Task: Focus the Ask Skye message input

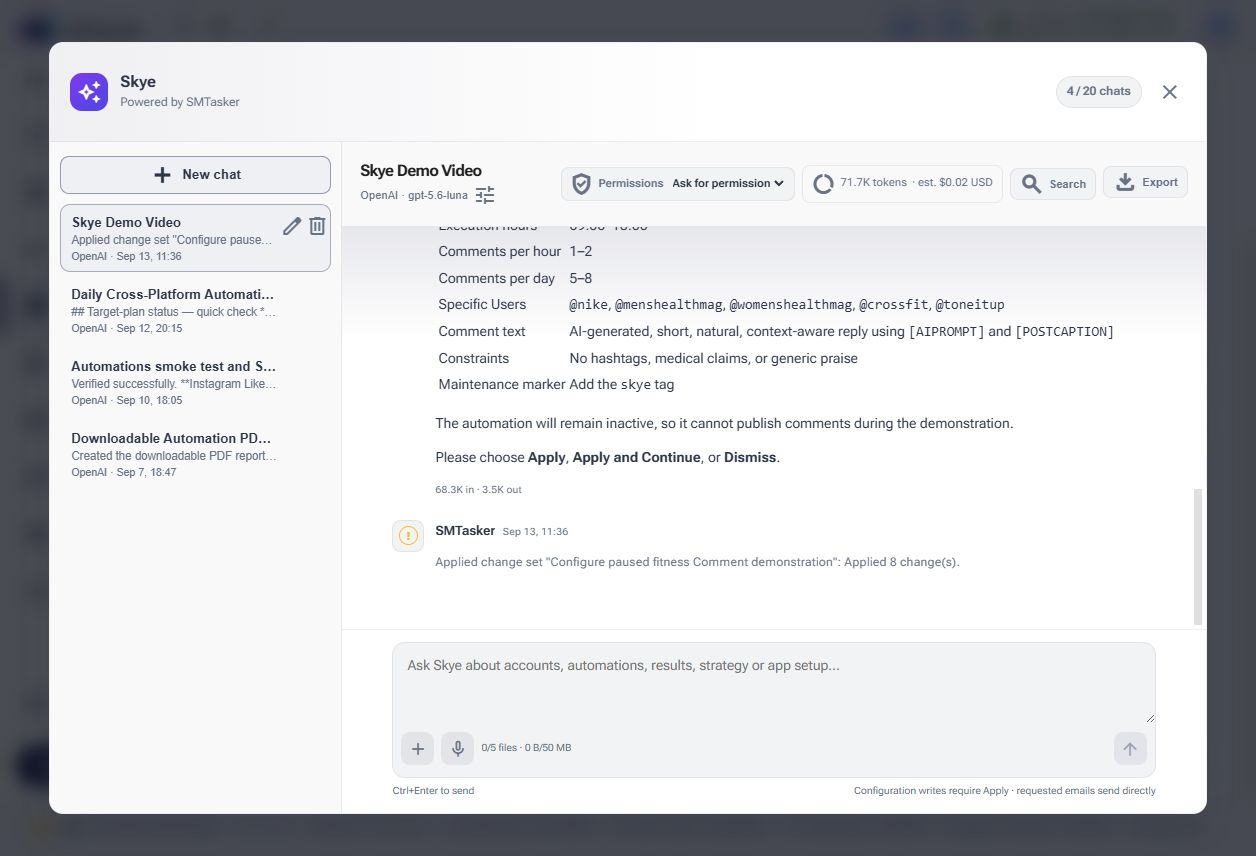Action: pos(774,684)
